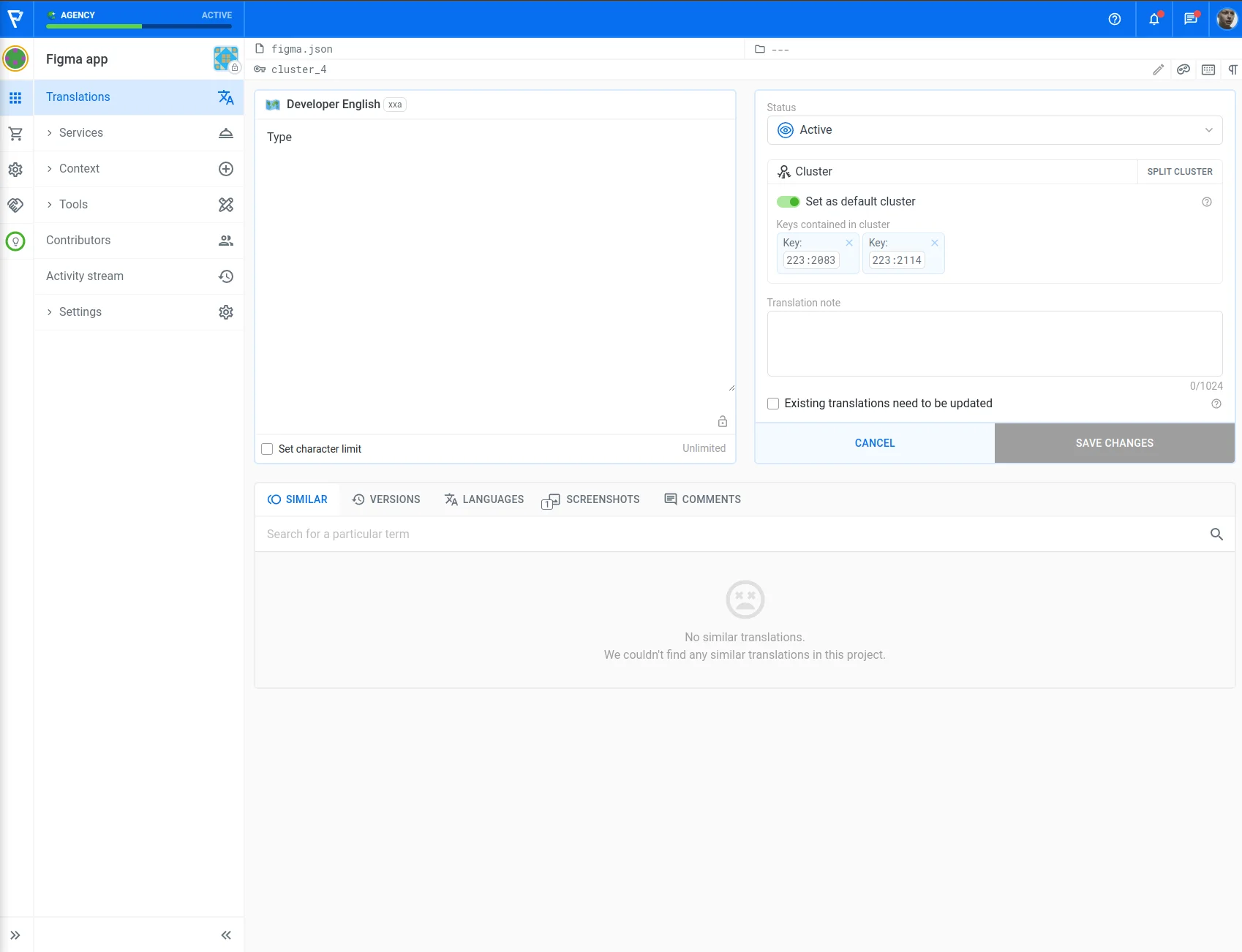The height and width of the screenshot is (952, 1242).
Task: Expand the Services menu section
Action: click(80, 133)
